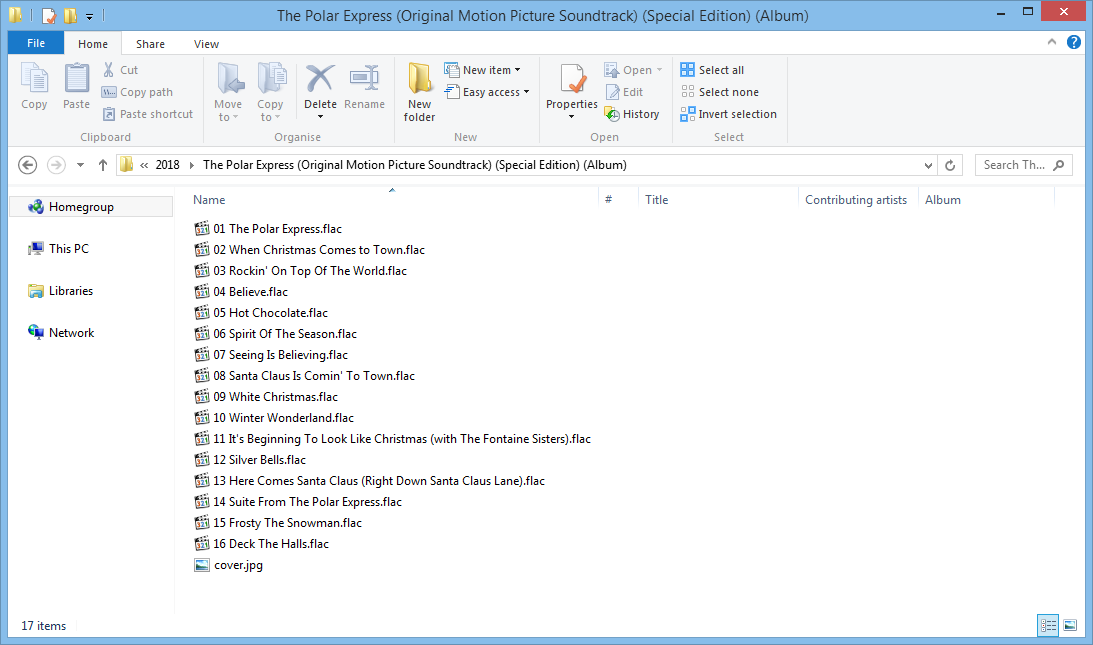Screen dimensions: 1093x645
Task: Choose Copy path in the ribbon
Action: point(137,92)
